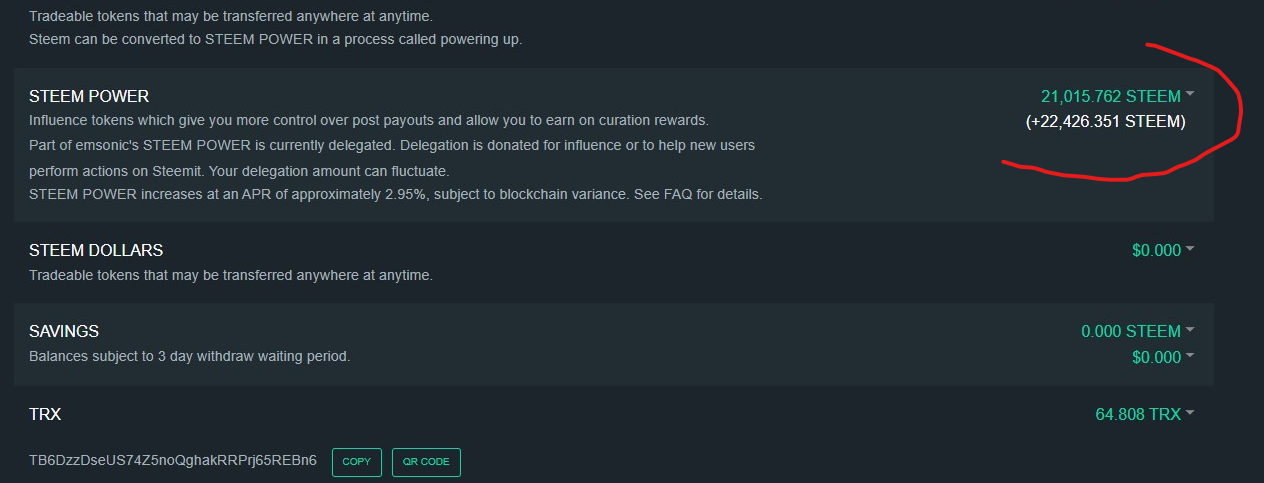Open the STEEM DOLLARS $0.000 amount menu

pos(1156,250)
